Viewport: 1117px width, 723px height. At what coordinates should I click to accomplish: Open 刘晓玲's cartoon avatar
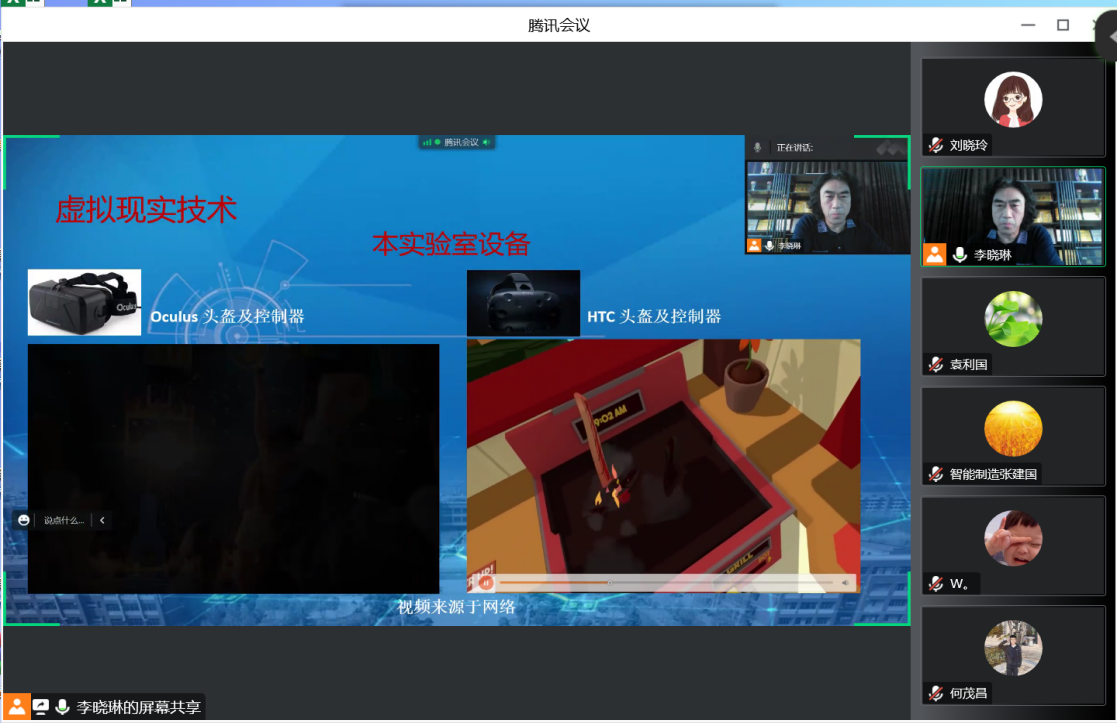pyautogui.click(x=1013, y=100)
